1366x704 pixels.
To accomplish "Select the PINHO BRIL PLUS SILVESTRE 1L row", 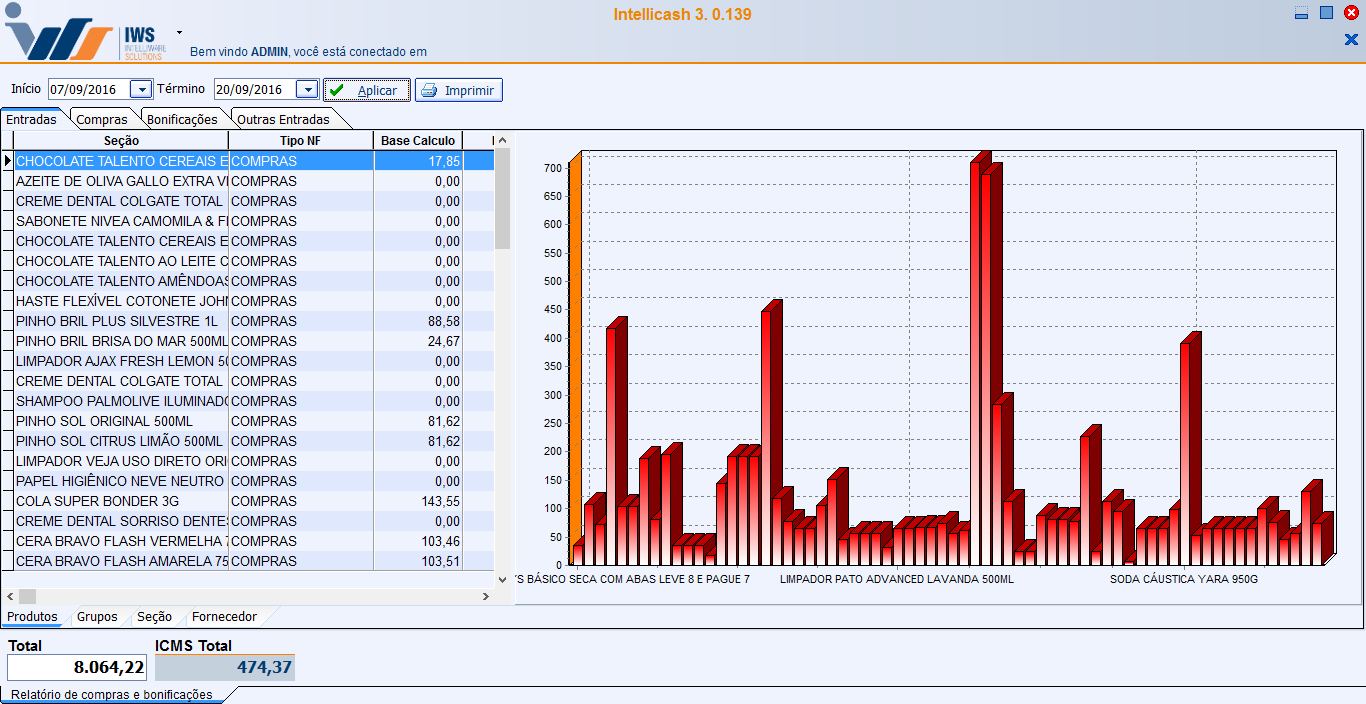I will [x=254, y=321].
